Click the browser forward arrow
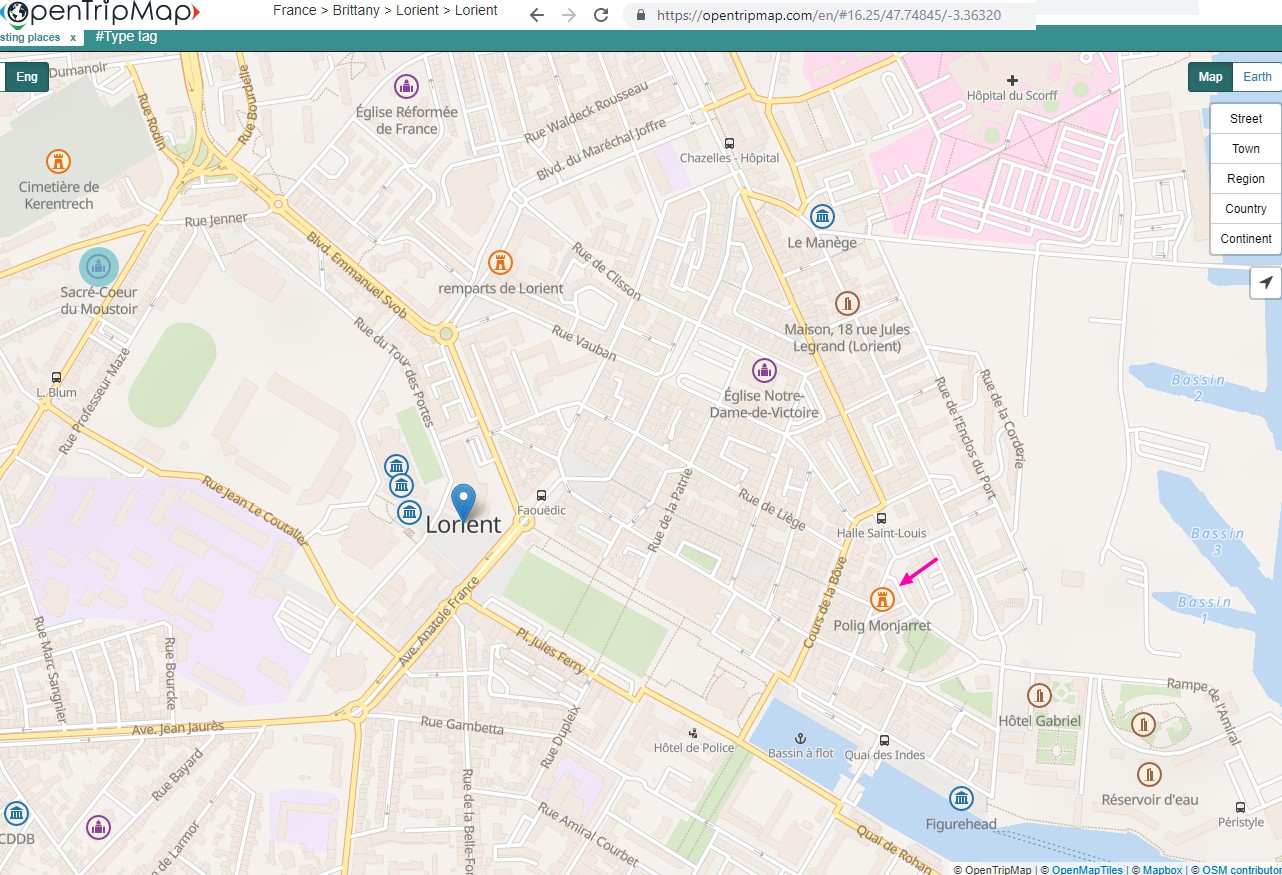 coord(569,15)
